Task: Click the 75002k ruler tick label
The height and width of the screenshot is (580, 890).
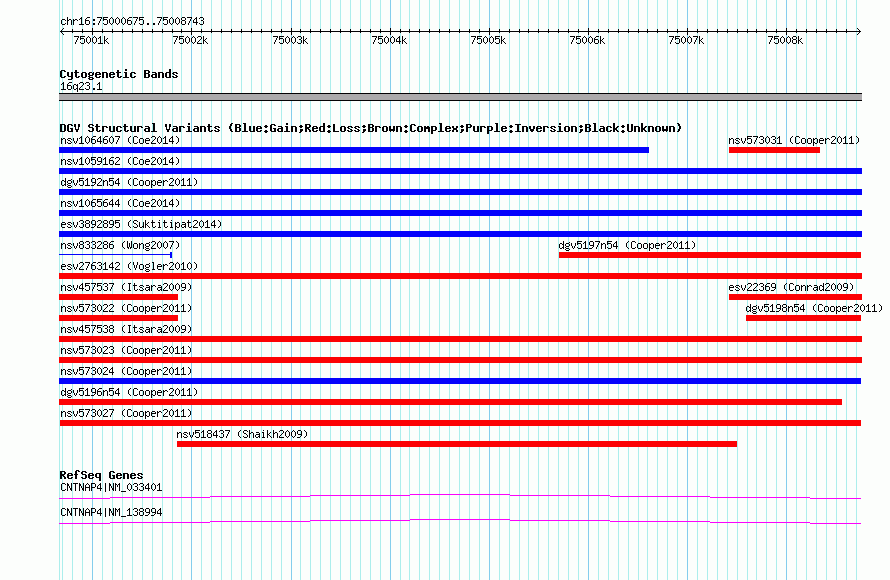Action: tap(190, 40)
